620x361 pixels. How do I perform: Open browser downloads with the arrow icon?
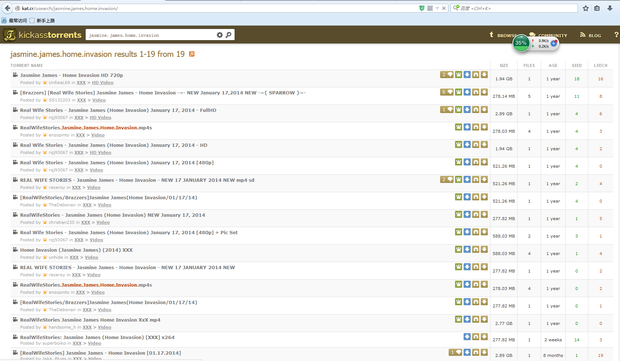(609, 8)
